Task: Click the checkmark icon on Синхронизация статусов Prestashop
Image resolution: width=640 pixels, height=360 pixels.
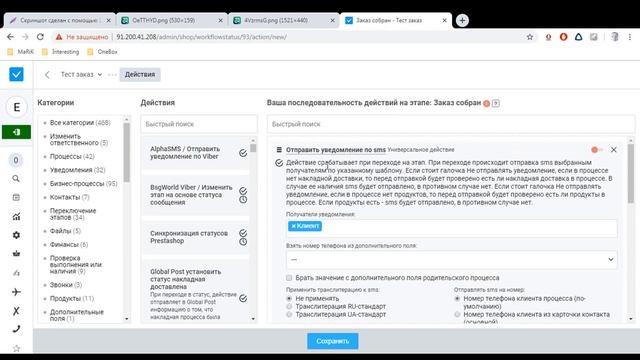Action: point(243,233)
